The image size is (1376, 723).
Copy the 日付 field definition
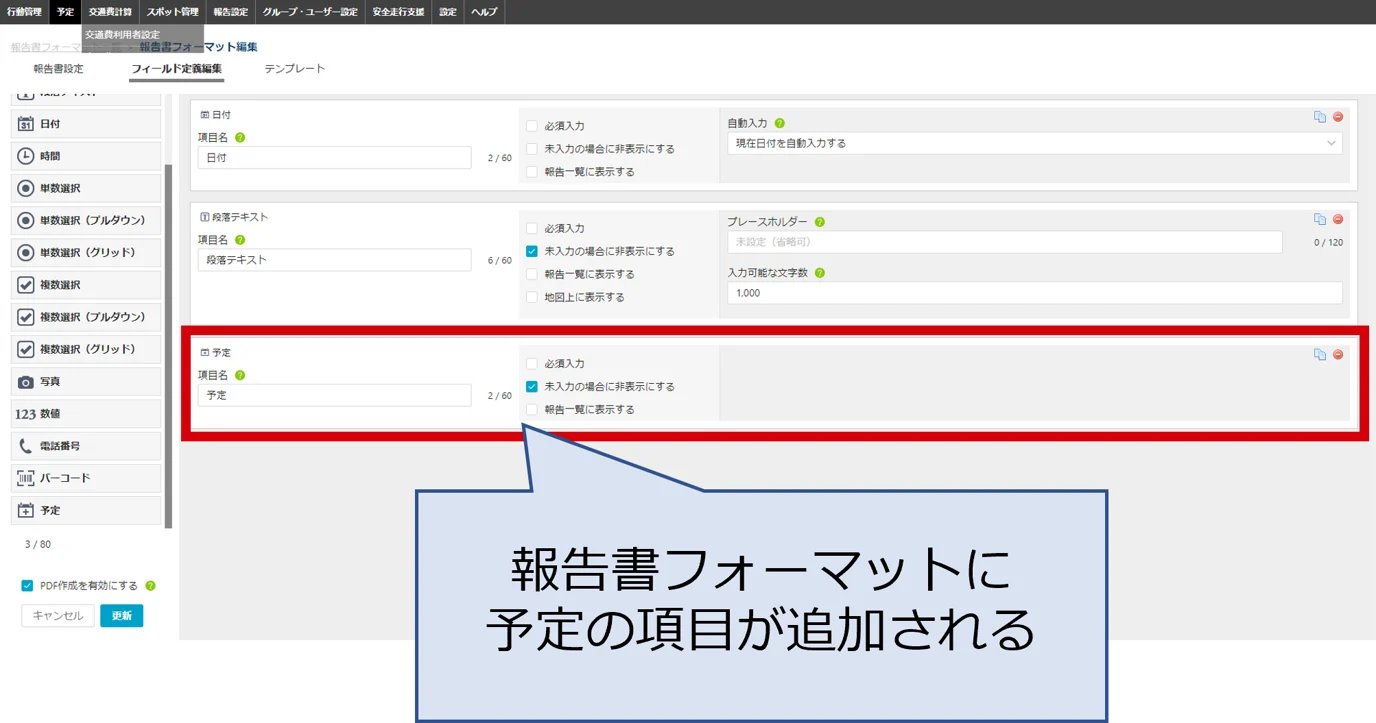1320,117
